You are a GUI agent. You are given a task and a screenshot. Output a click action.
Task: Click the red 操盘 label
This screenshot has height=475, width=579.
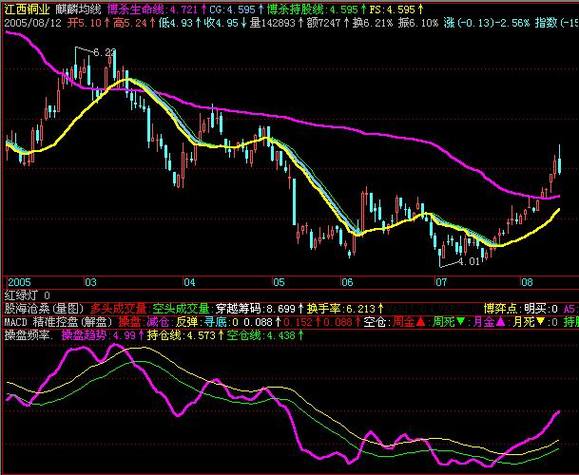tap(130, 322)
